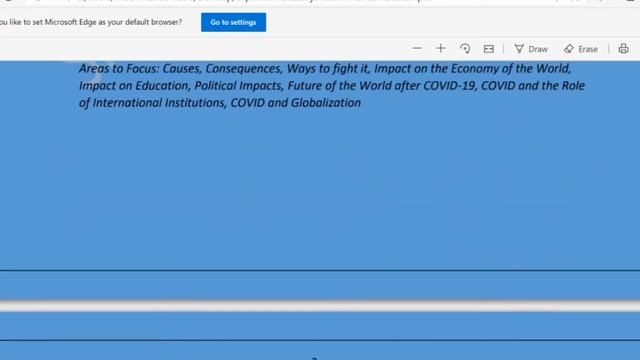Click the line starting "Impact on Education"
Screen dimensions: 640x360
pyautogui.click(x=332, y=86)
